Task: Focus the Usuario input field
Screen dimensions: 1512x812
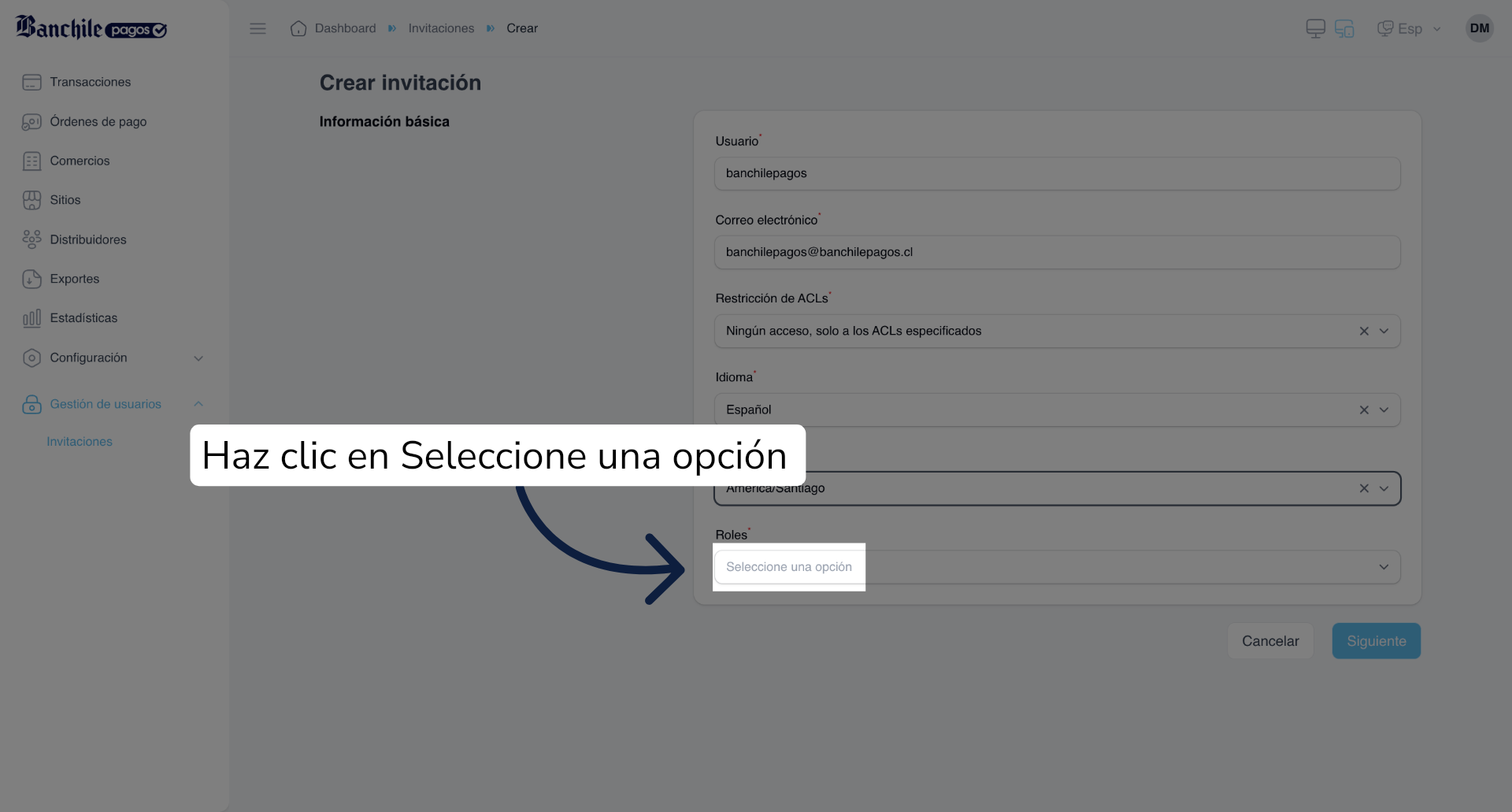Action: pos(1057,173)
